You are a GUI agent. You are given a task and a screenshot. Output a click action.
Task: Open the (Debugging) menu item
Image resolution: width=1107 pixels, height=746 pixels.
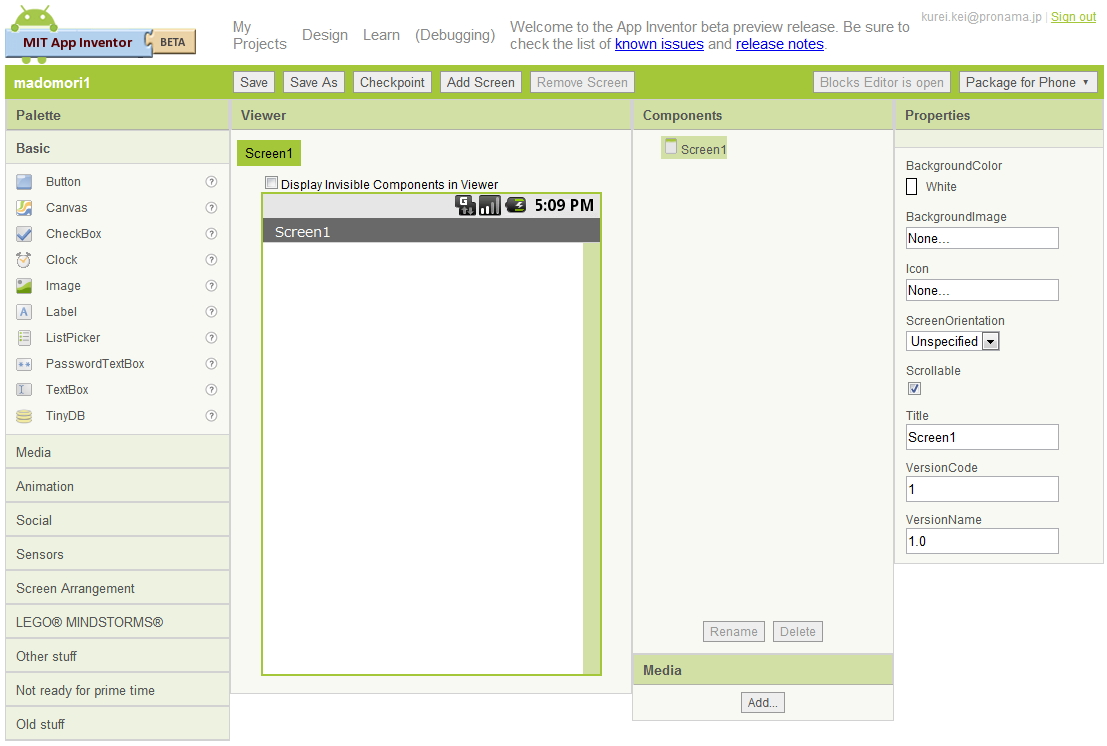[x=455, y=35]
